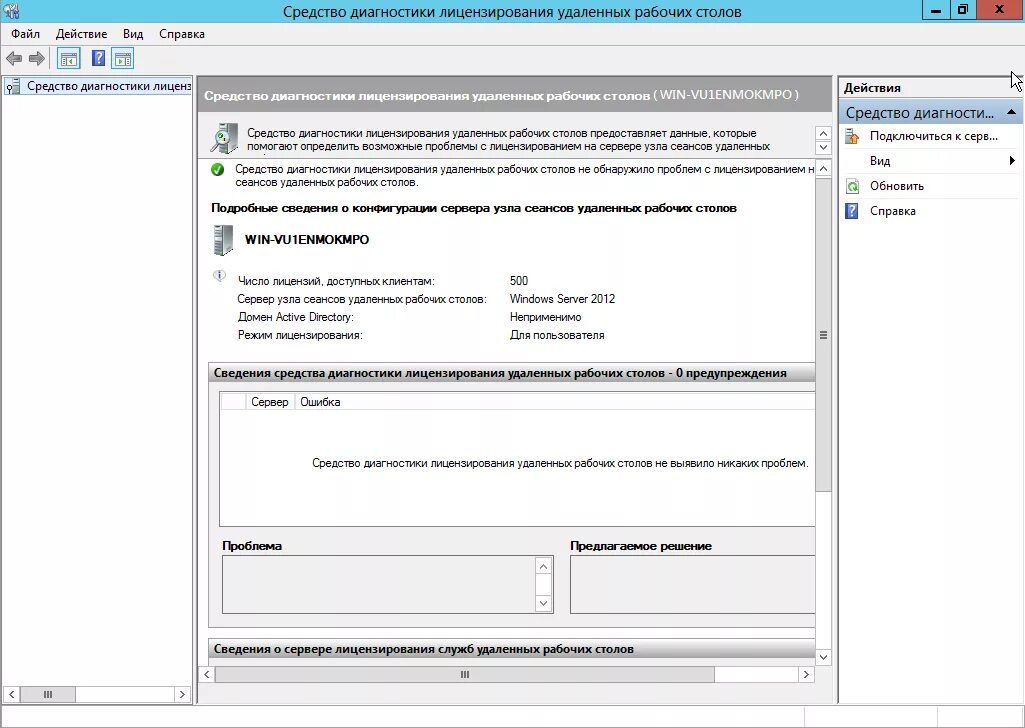Screen dimensions: 1025x728
Task: Open the Вид menu
Action: 133,34
